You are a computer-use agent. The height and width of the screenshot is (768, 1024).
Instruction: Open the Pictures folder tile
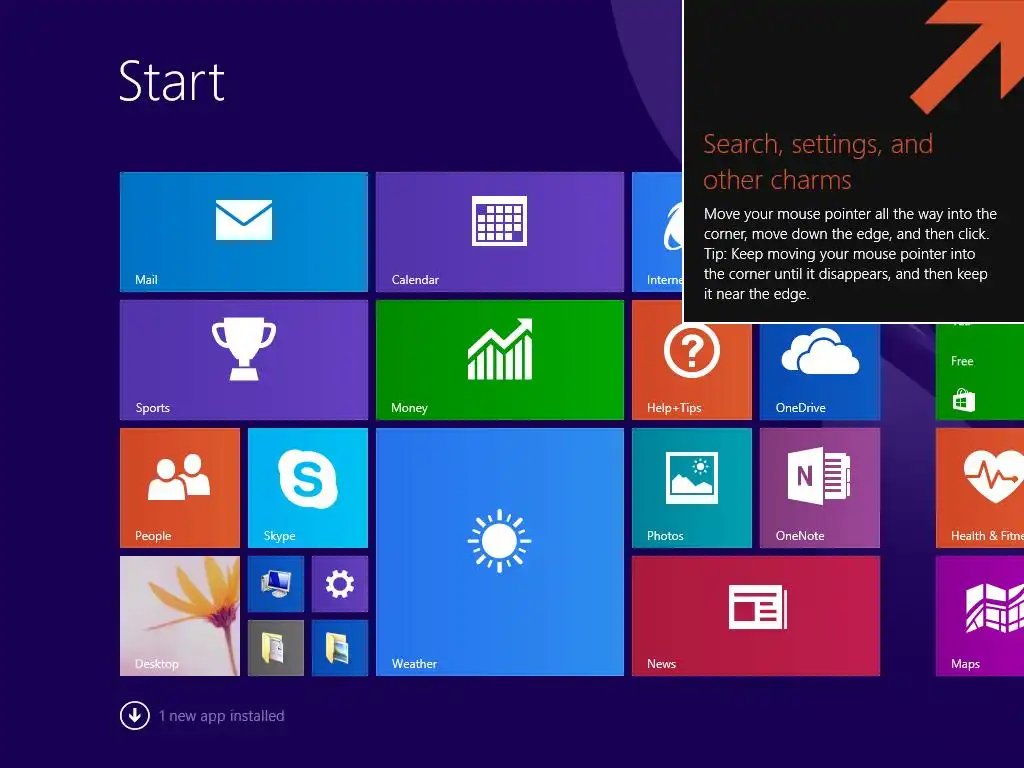[x=340, y=648]
